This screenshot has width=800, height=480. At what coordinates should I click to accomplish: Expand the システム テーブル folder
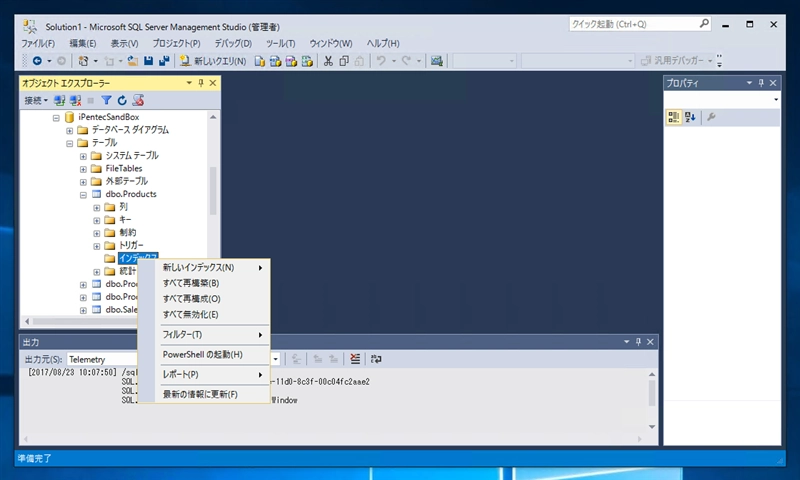pyautogui.click(x=83, y=156)
